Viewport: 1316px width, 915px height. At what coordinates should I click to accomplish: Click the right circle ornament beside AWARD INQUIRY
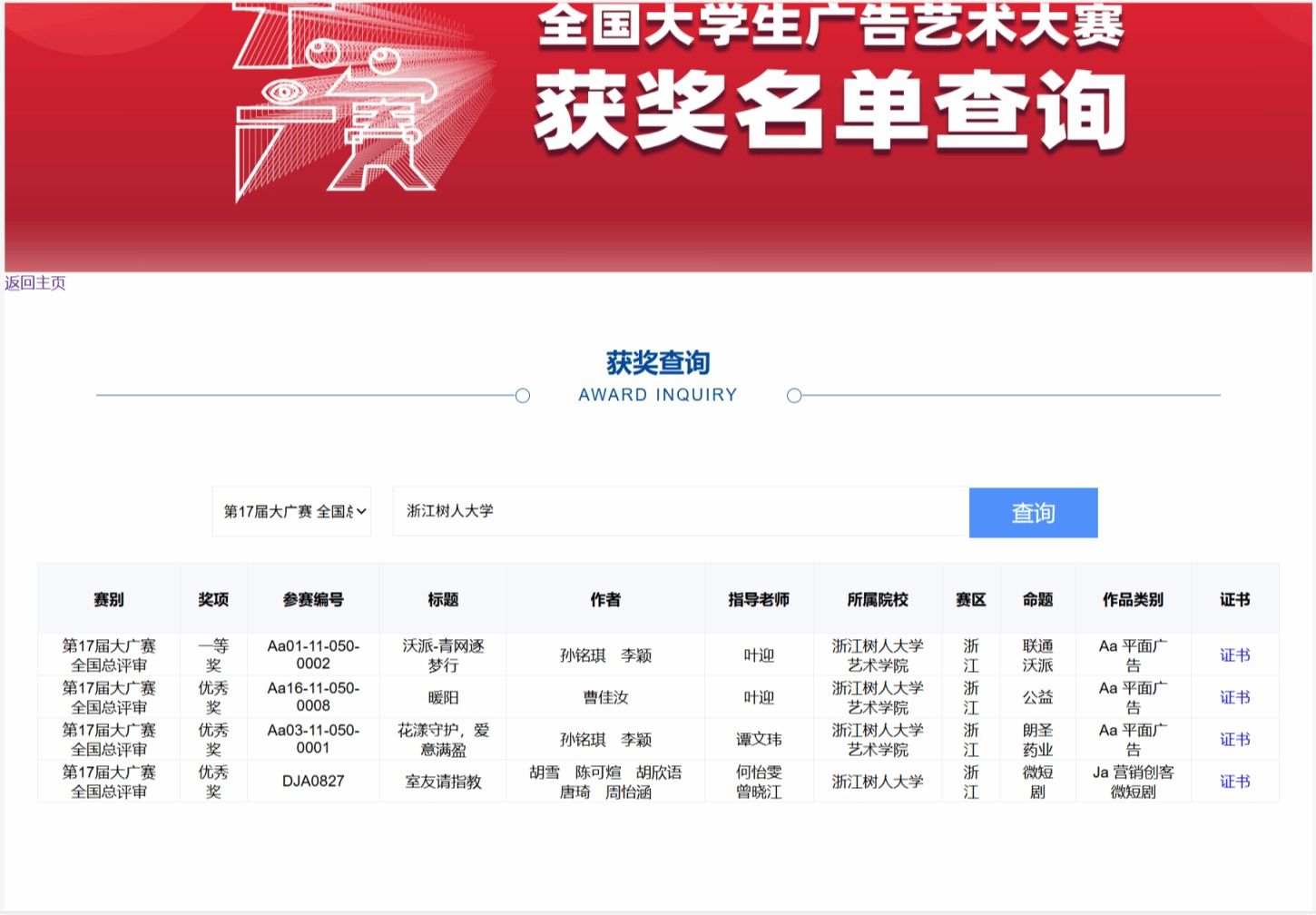794,396
